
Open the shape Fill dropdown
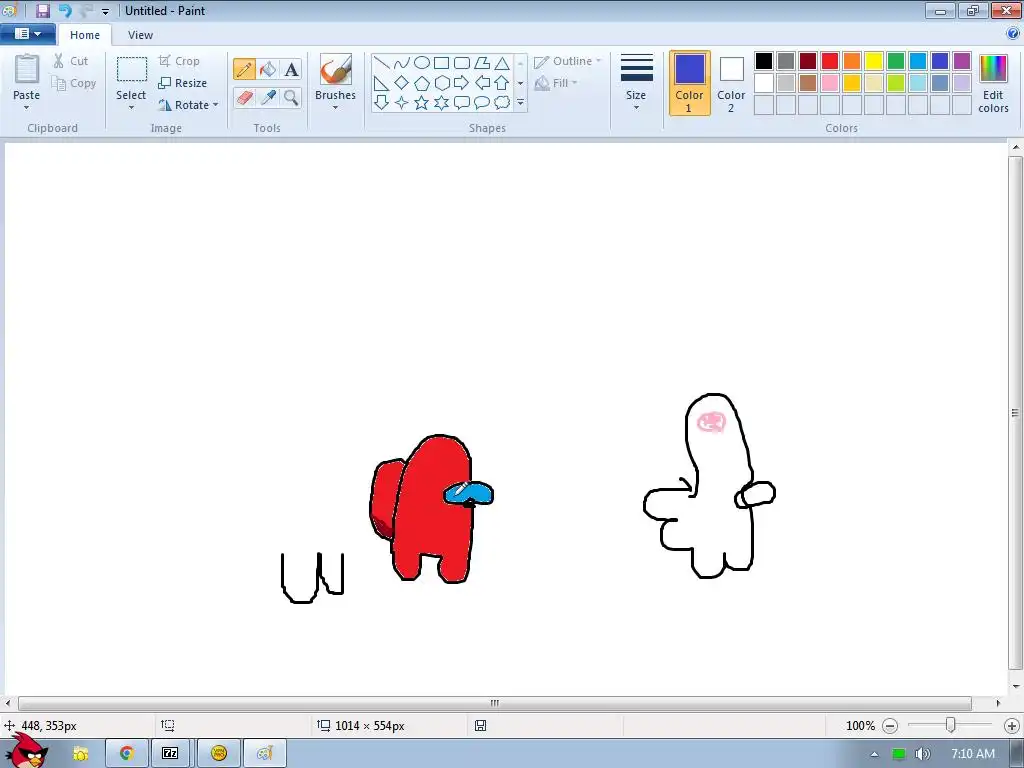556,83
